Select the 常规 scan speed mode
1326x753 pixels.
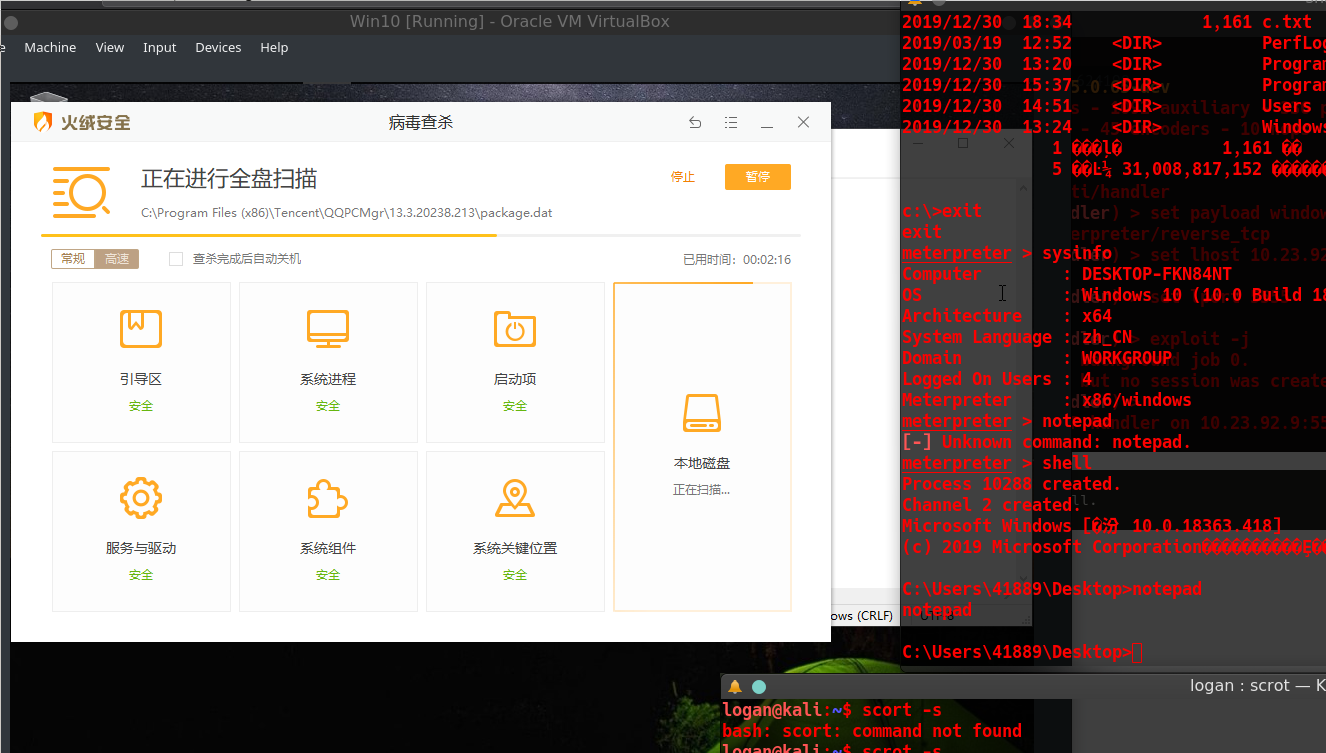click(73, 259)
